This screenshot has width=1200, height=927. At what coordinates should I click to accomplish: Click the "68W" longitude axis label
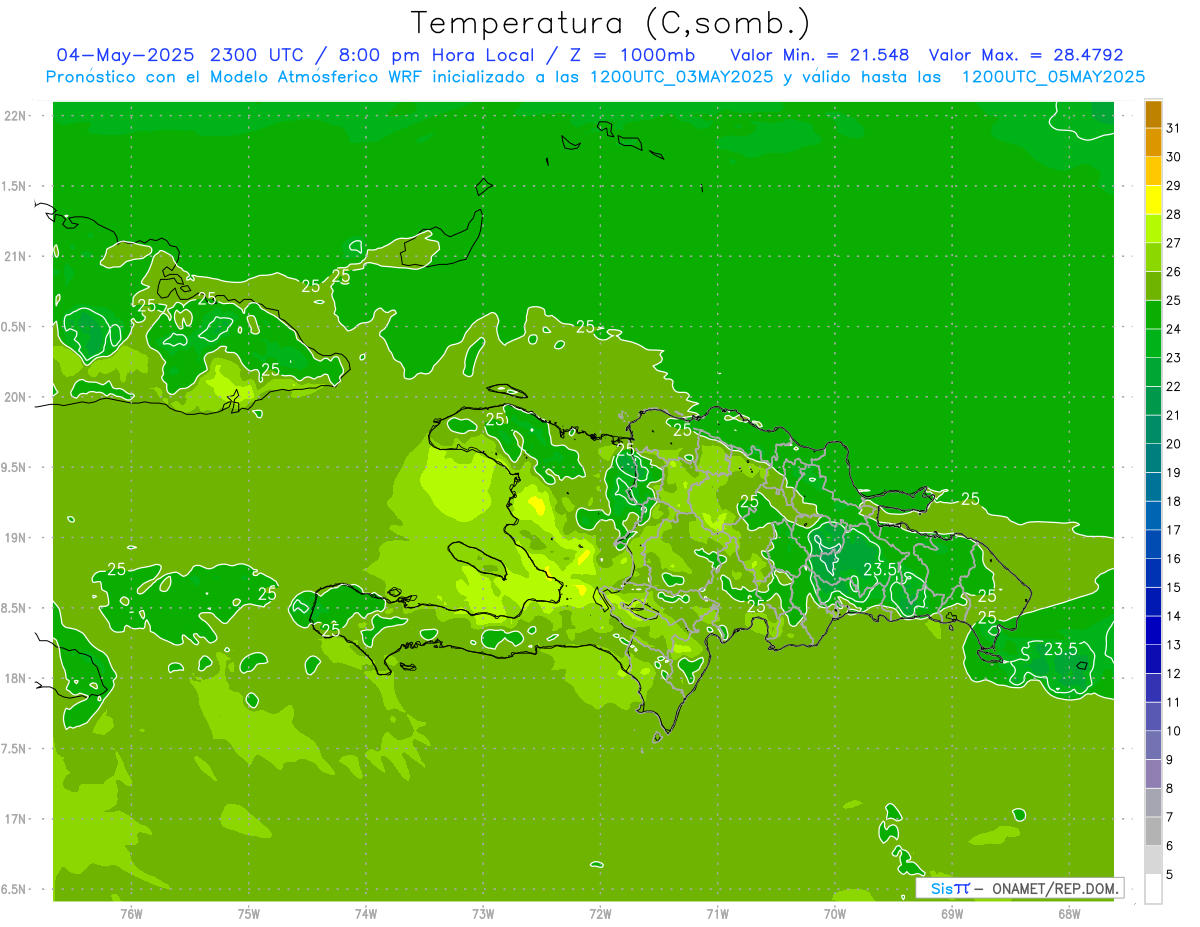tap(1068, 914)
